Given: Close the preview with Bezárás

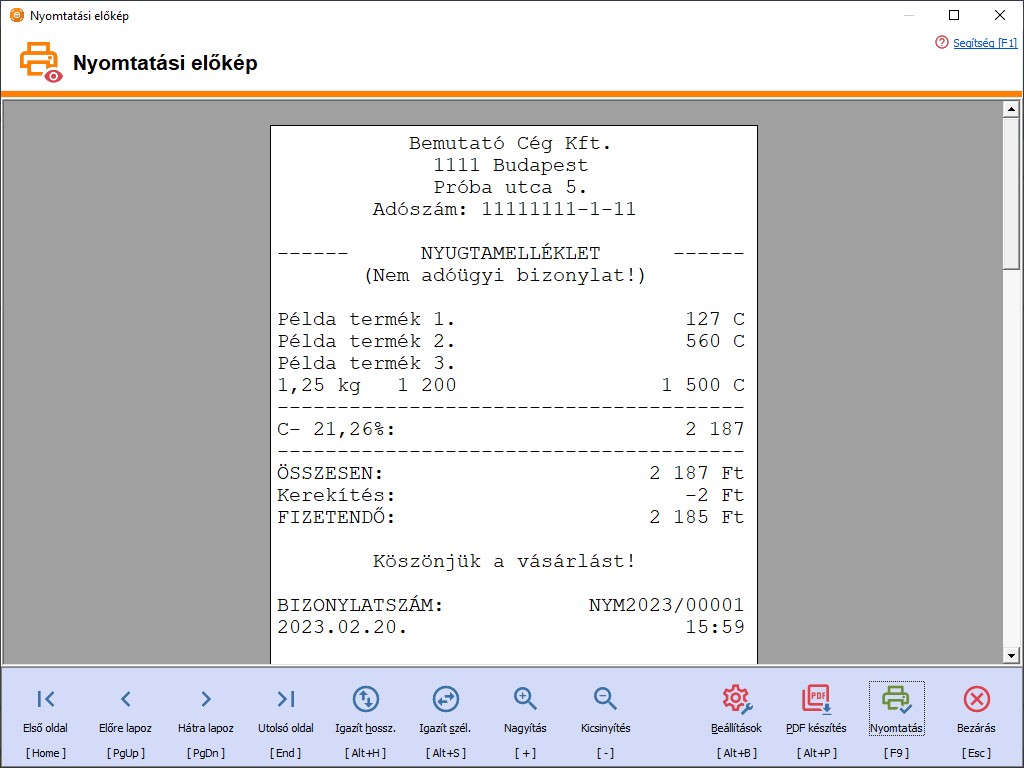Looking at the screenshot, I should [x=976, y=699].
